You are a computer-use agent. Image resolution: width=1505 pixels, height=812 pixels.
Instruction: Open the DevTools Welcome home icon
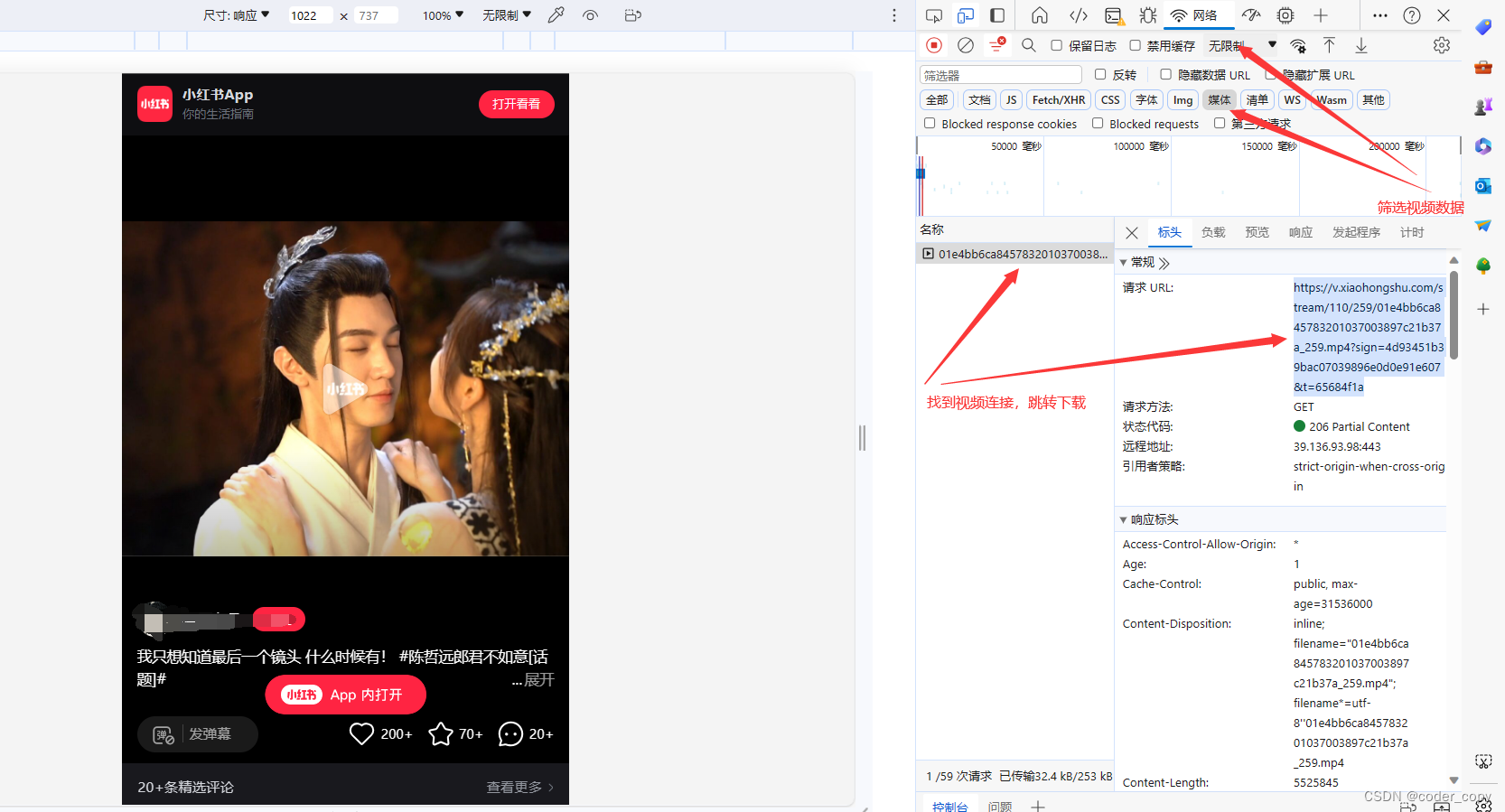(1040, 15)
